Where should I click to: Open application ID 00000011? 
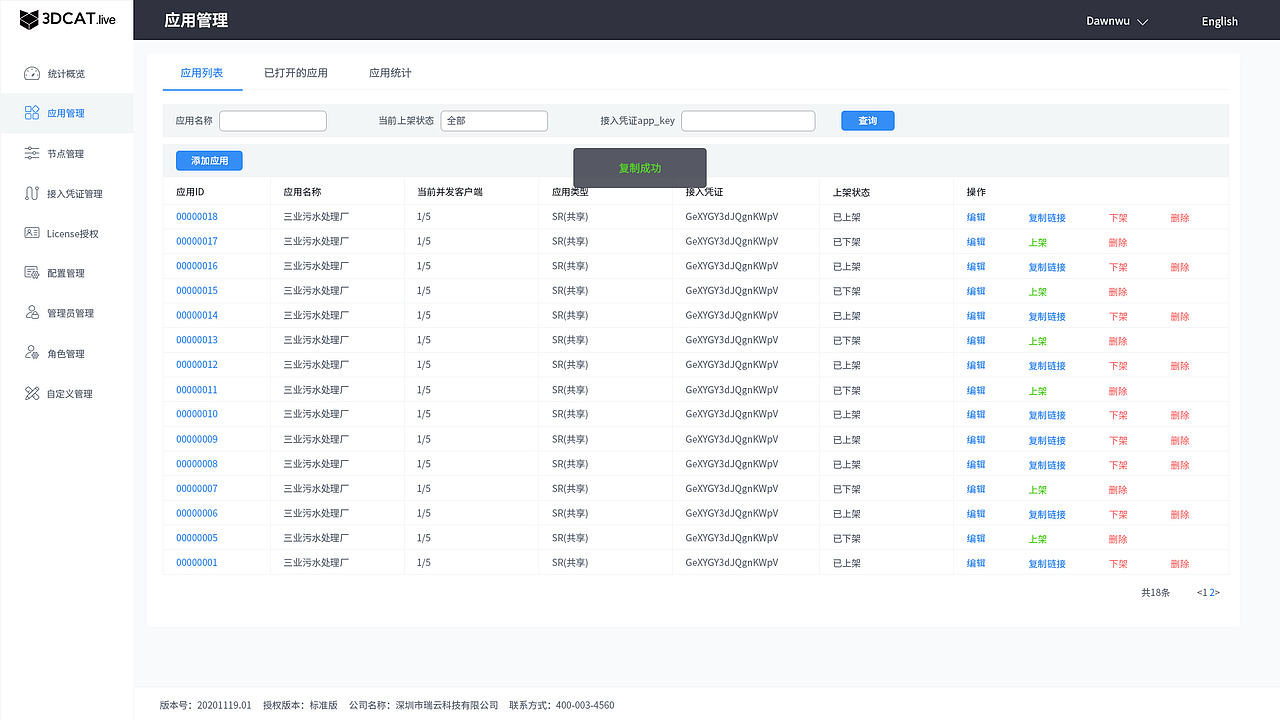click(197, 390)
